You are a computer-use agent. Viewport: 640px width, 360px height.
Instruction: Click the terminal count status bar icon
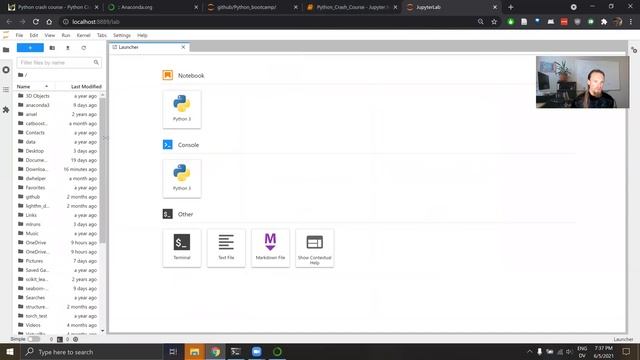pos(60,339)
